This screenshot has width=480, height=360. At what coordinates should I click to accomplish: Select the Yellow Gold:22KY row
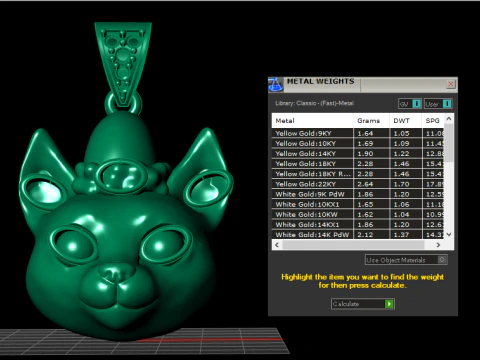358,184
